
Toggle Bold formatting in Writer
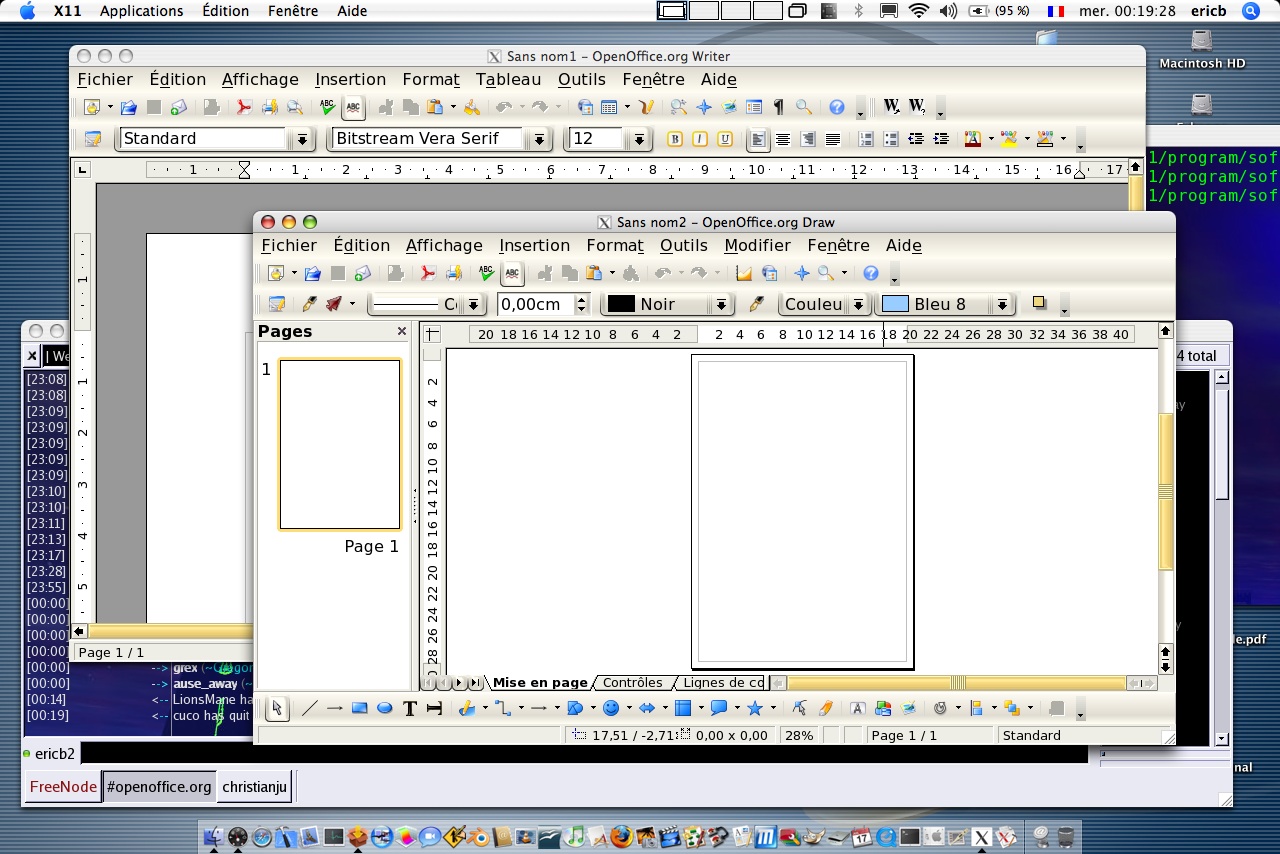[x=675, y=139]
